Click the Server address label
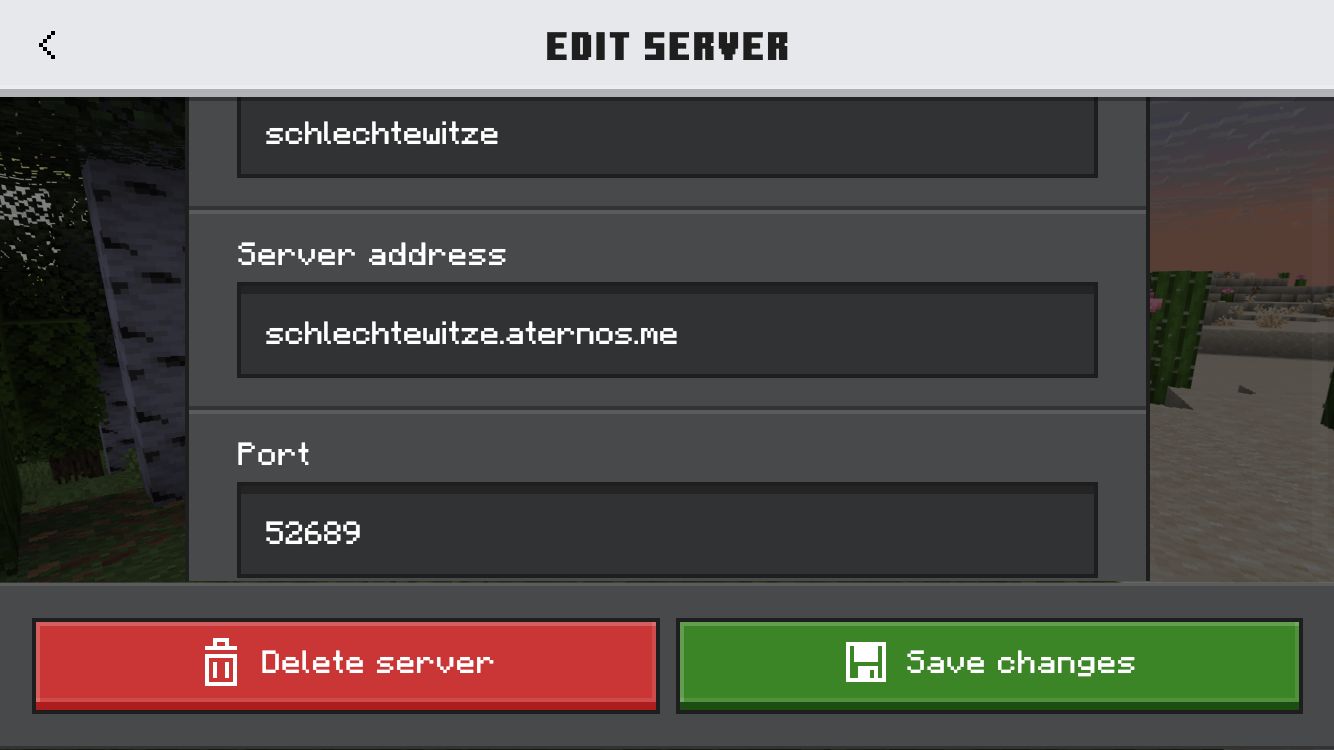The width and height of the screenshot is (1334, 750). [x=372, y=254]
